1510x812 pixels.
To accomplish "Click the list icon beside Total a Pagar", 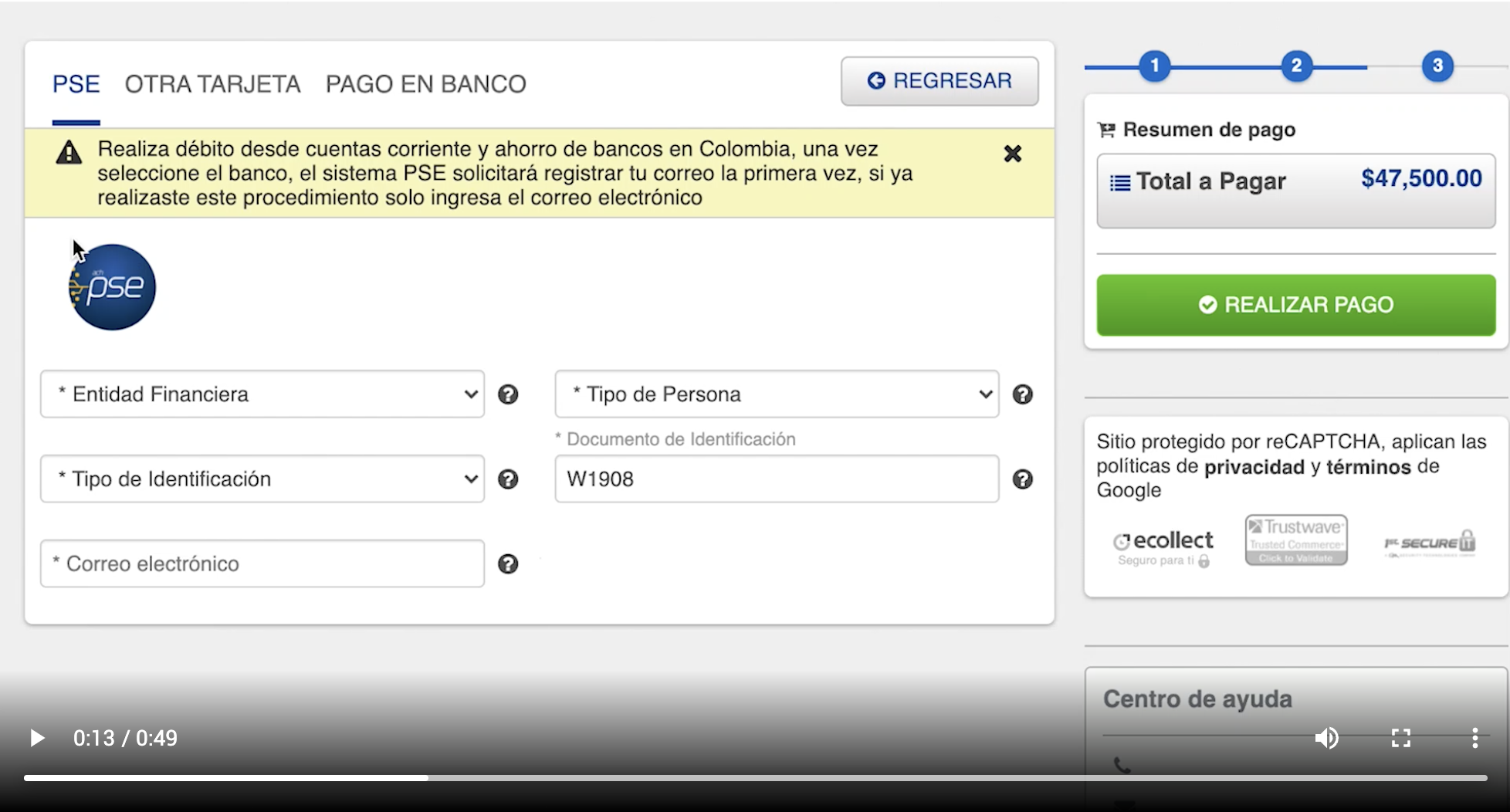I will (x=1120, y=183).
